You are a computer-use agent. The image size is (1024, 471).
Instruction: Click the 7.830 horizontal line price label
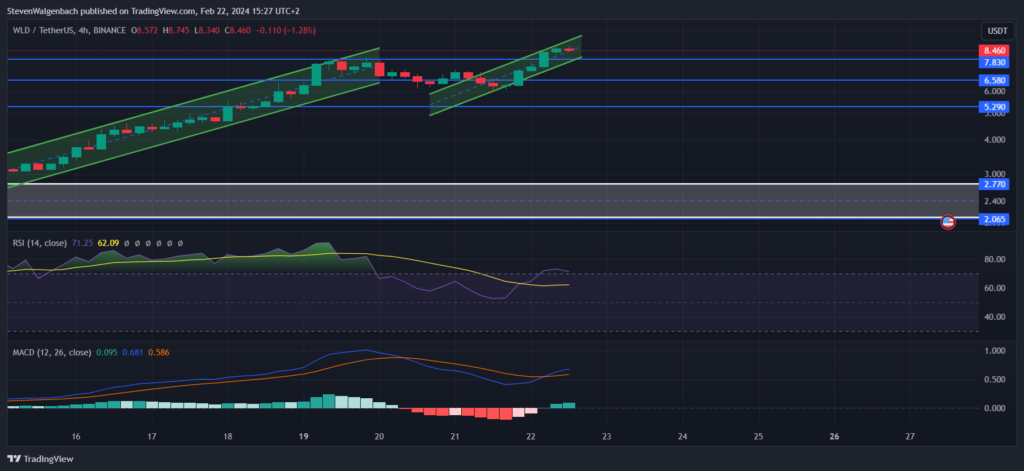pos(994,62)
